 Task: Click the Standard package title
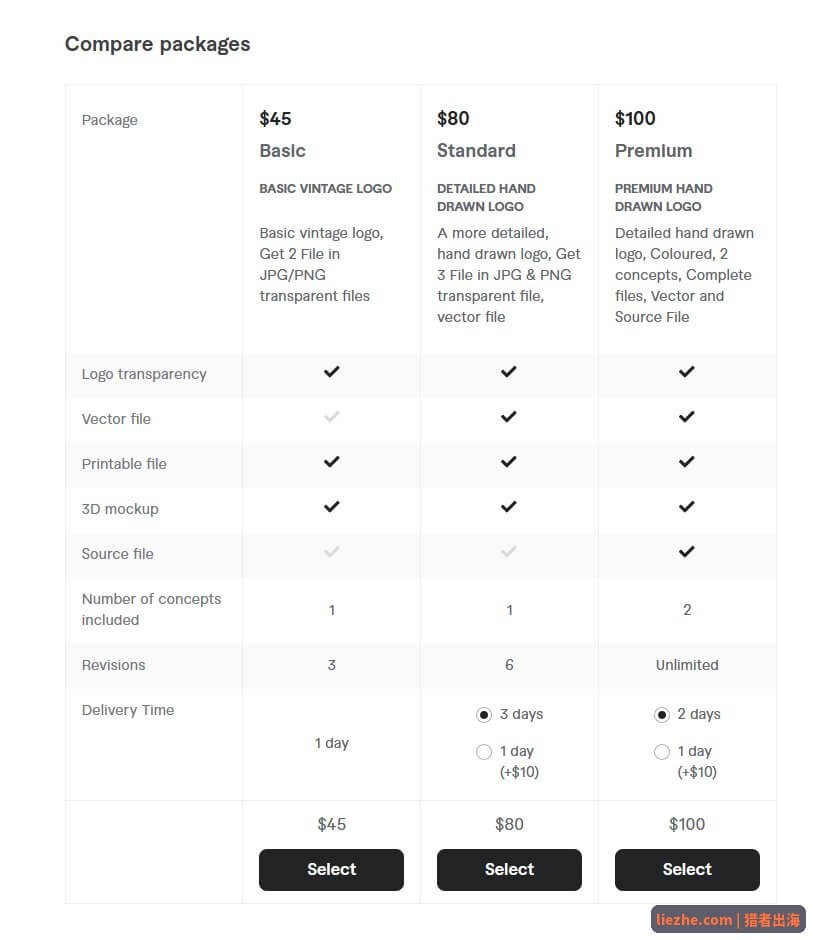click(476, 150)
